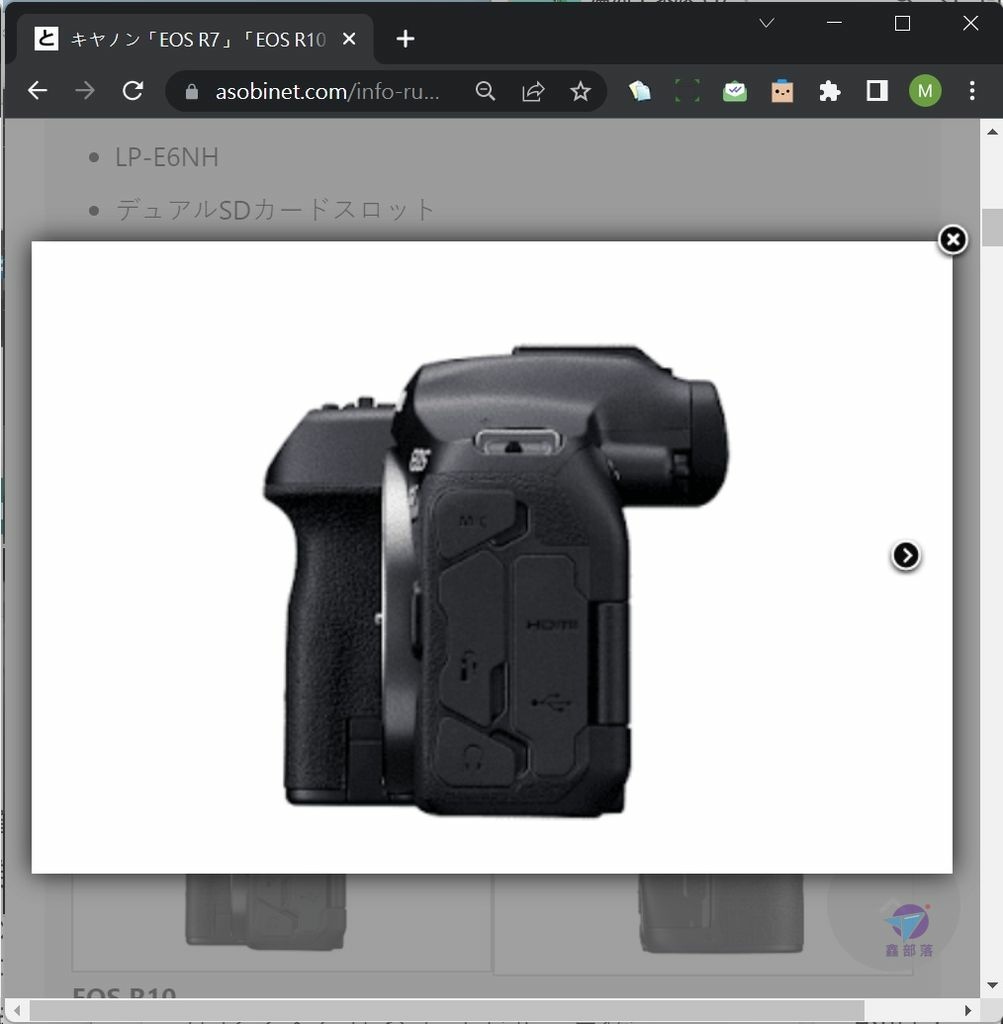
Task: View site information via lock icon
Action: [191, 91]
